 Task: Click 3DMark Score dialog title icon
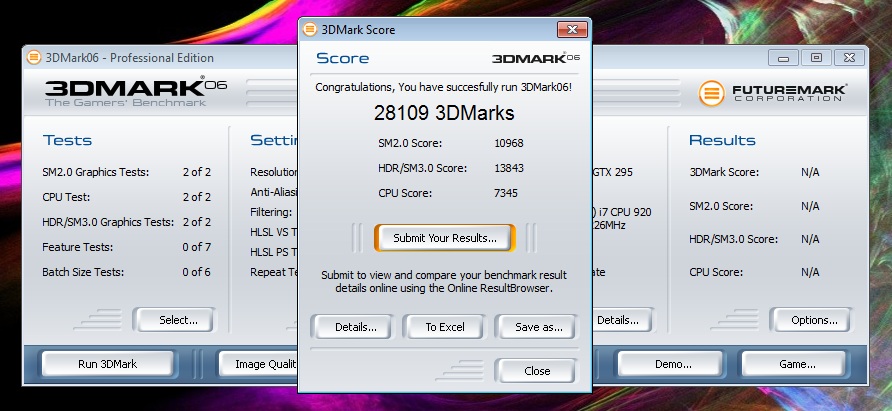point(310,30)
